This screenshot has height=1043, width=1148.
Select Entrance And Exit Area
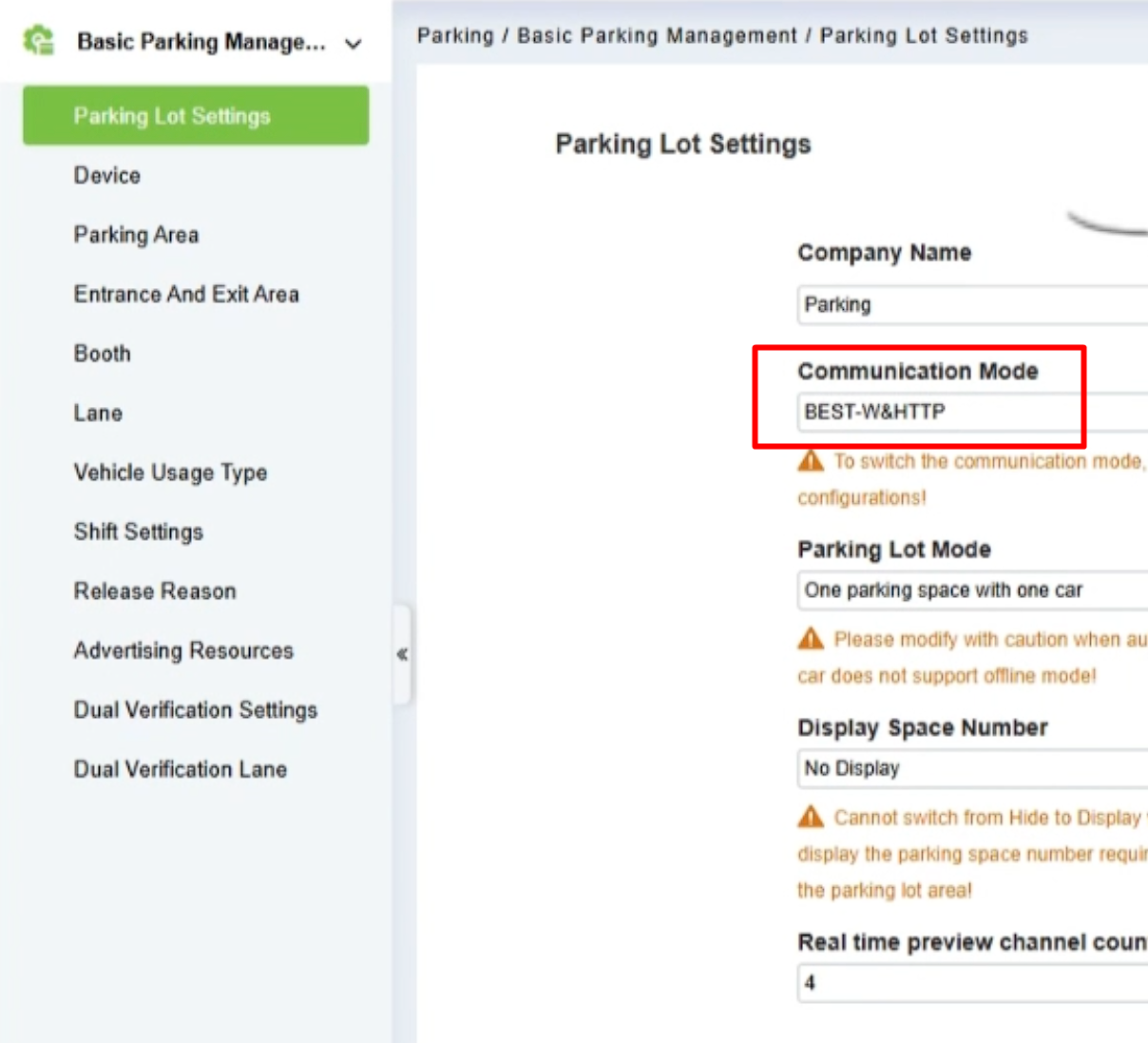point(186,294)
